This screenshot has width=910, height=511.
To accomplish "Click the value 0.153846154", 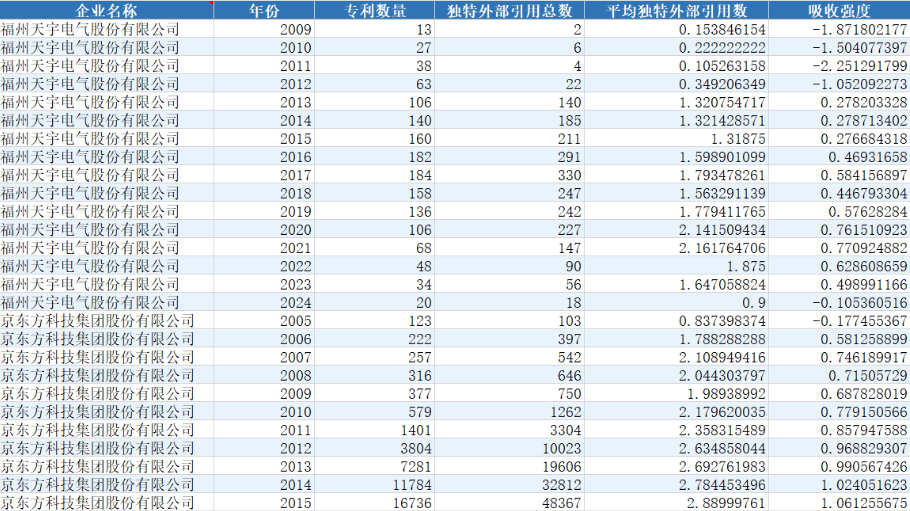I will 676,29.
